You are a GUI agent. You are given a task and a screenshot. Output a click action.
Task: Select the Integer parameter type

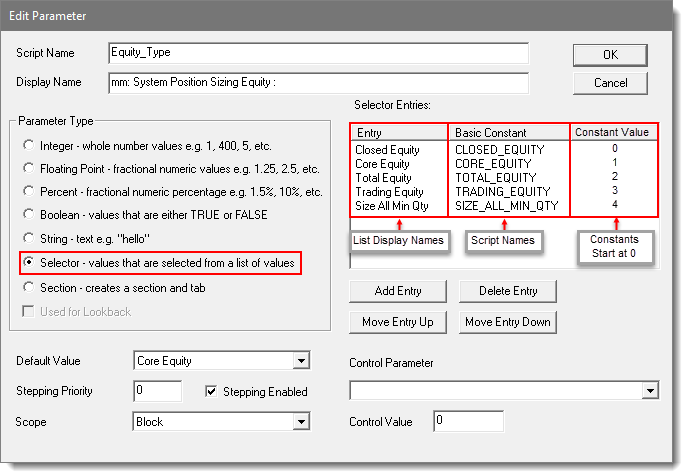coord(28,145)
